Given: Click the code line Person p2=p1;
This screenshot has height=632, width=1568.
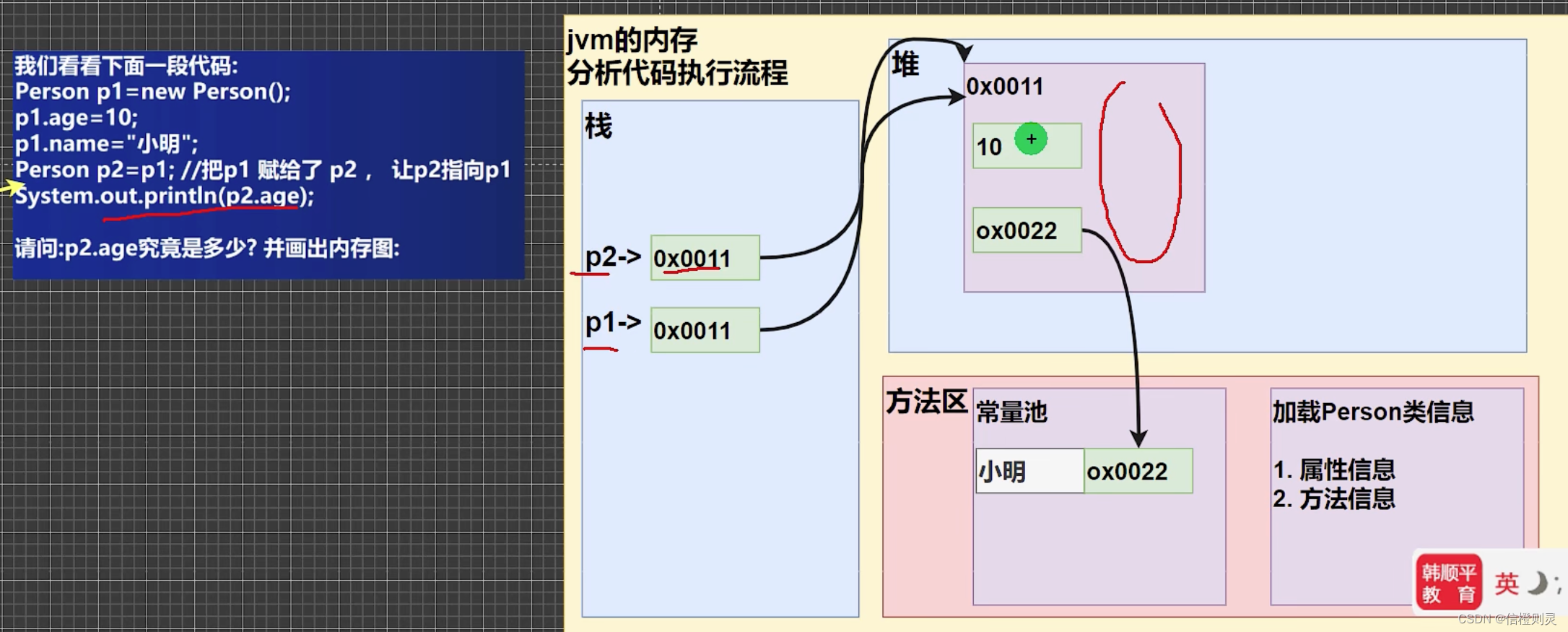Looking at the screenshot, I should (x=95, y=170).
